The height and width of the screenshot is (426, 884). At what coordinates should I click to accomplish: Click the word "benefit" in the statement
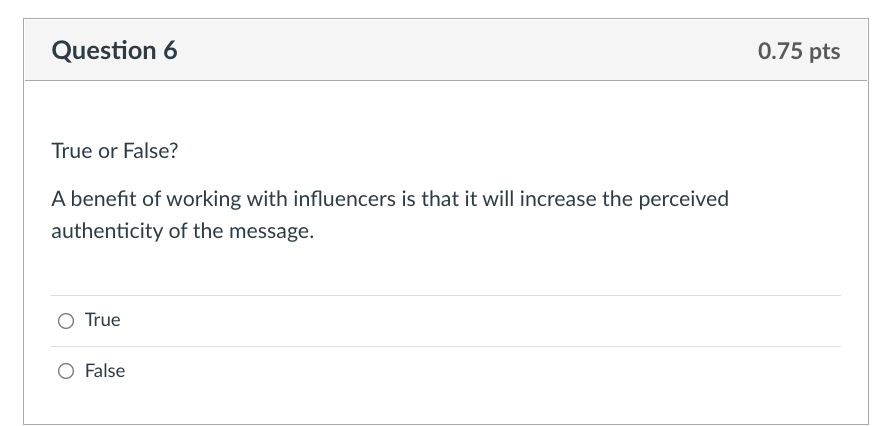pos(101,198)
